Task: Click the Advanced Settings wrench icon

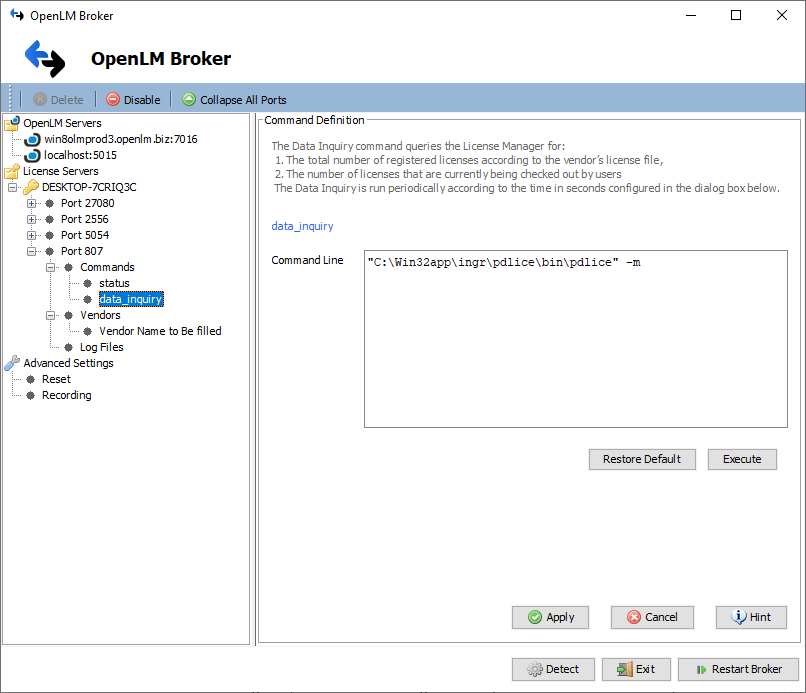Action: pos(11,363)
